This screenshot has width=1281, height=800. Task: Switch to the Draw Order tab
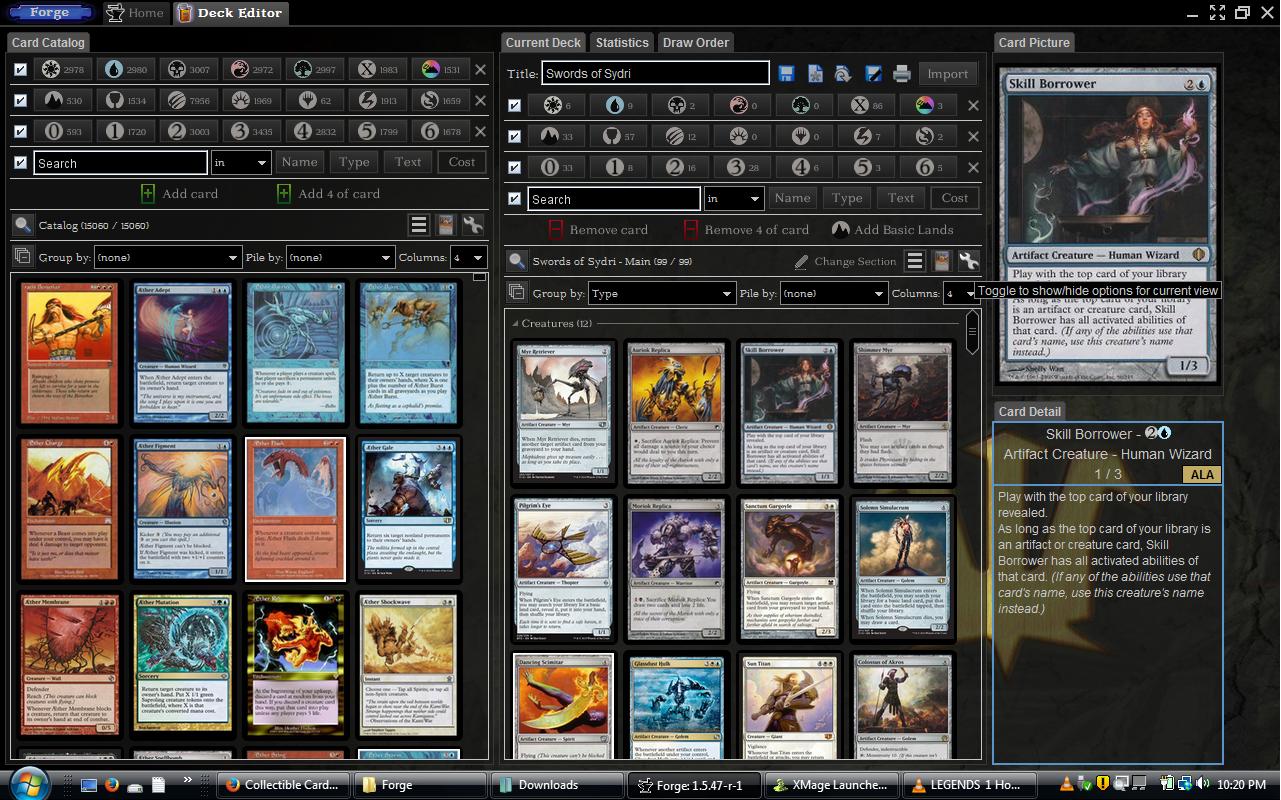[x=696, y=42]
